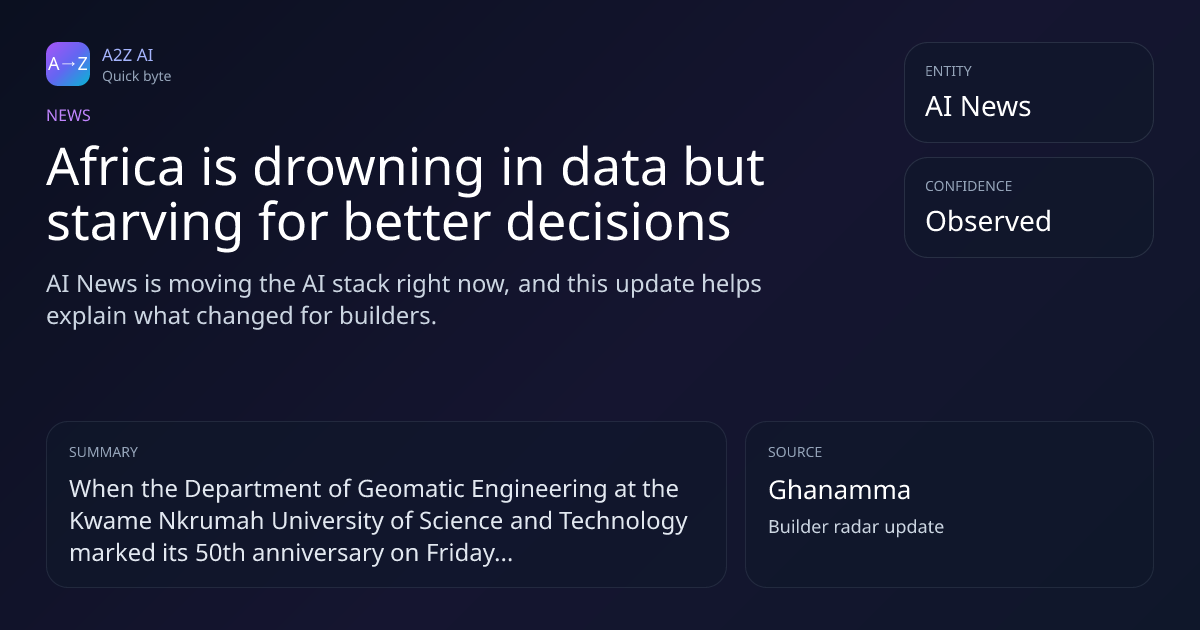Click the second headline line starving for better decisions
The image size is (1200, 630).
(389, 223)
